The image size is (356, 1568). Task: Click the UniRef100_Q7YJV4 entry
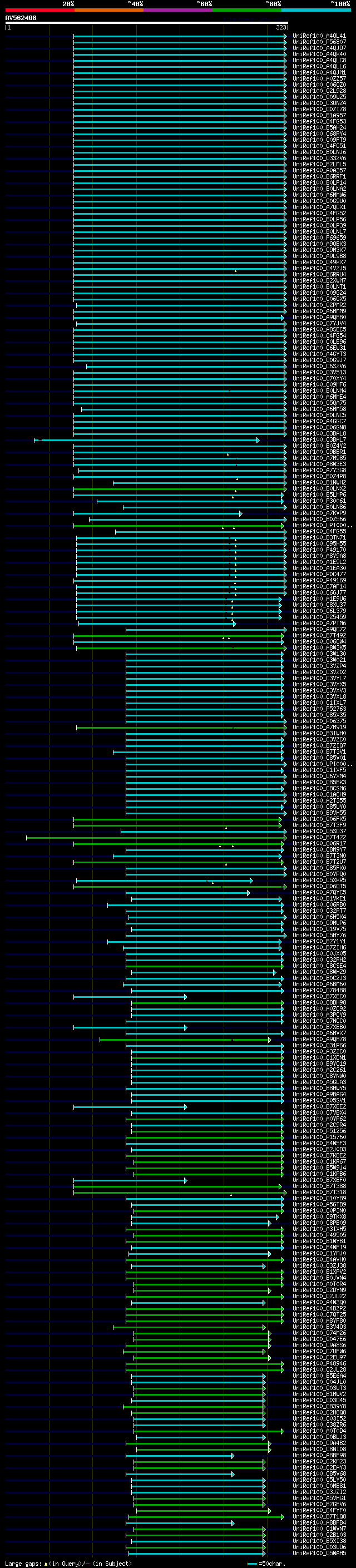319,323
